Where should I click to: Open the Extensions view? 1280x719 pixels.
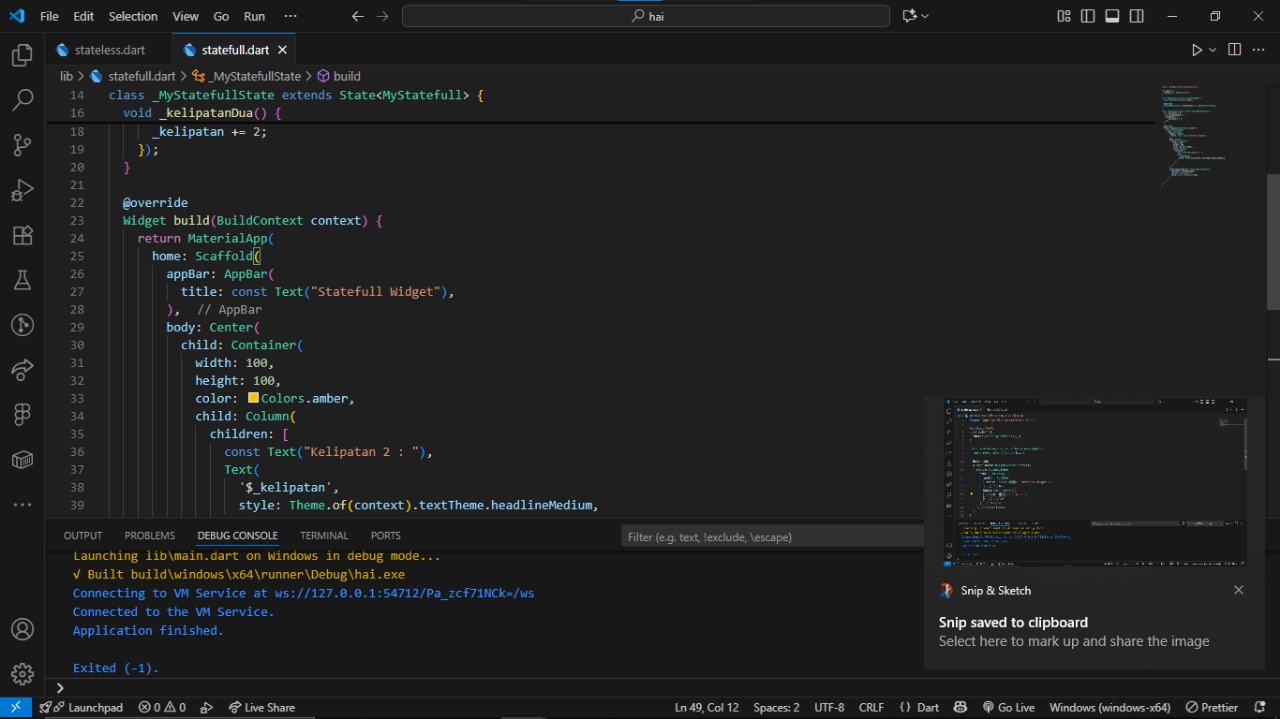[x=22, y=236]
